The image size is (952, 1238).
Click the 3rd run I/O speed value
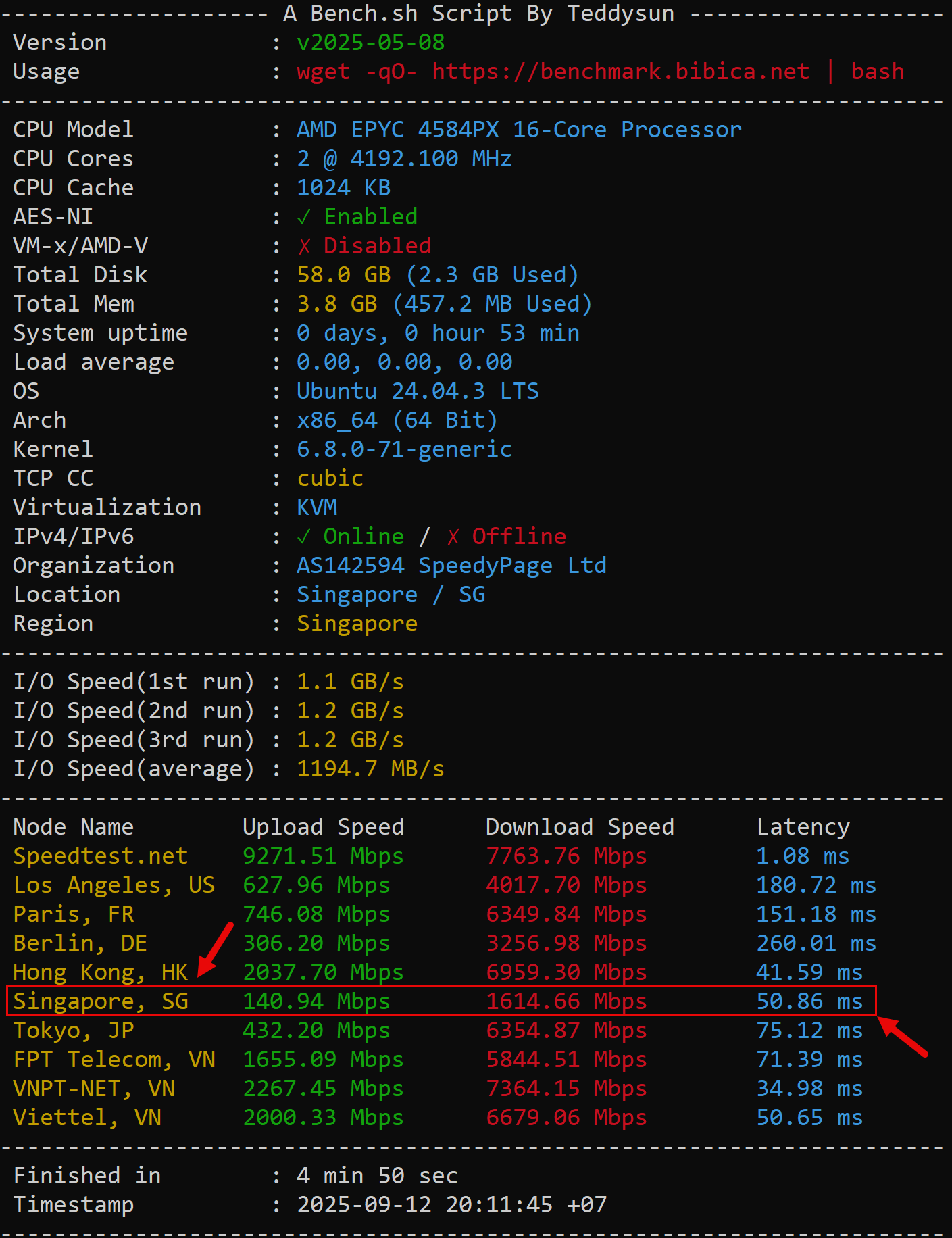[350, 740]
